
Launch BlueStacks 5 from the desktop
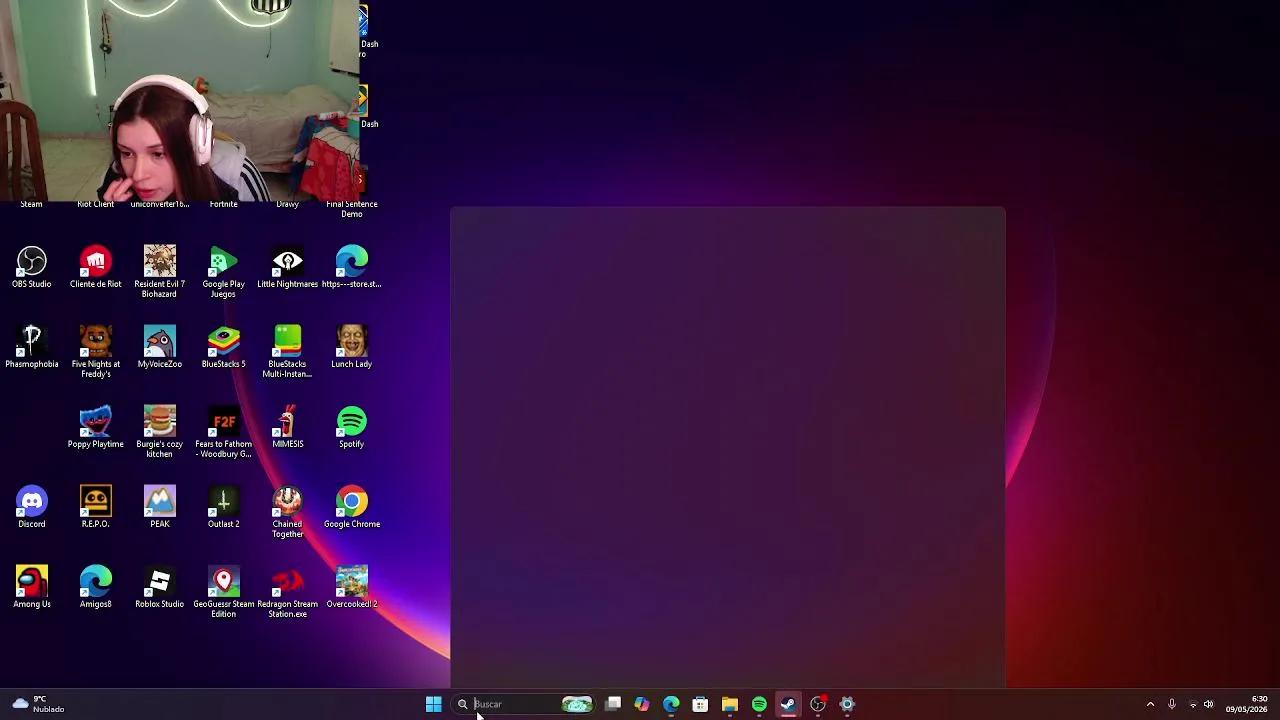[223, 347]
